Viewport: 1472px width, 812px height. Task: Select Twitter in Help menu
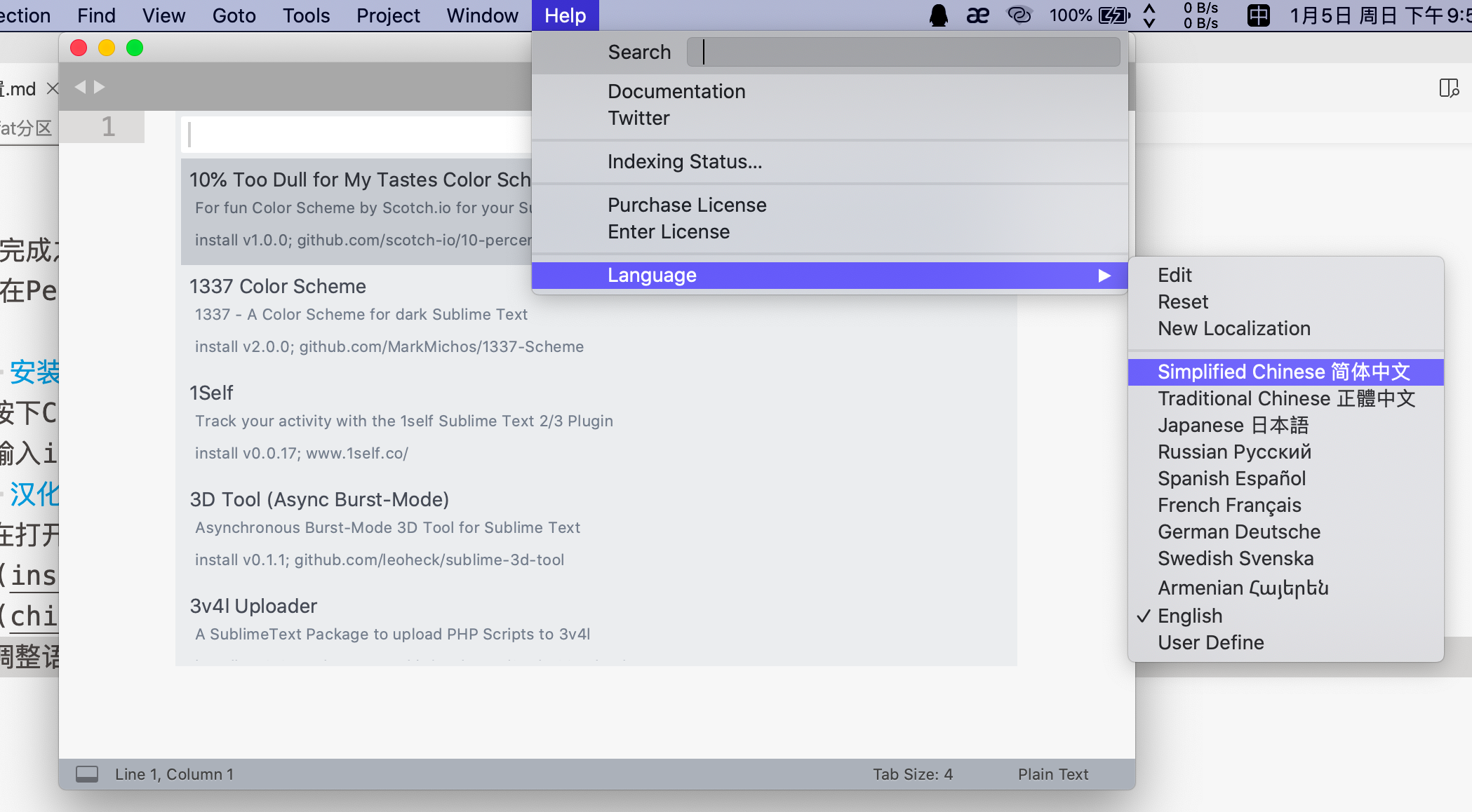coord(829,118)
